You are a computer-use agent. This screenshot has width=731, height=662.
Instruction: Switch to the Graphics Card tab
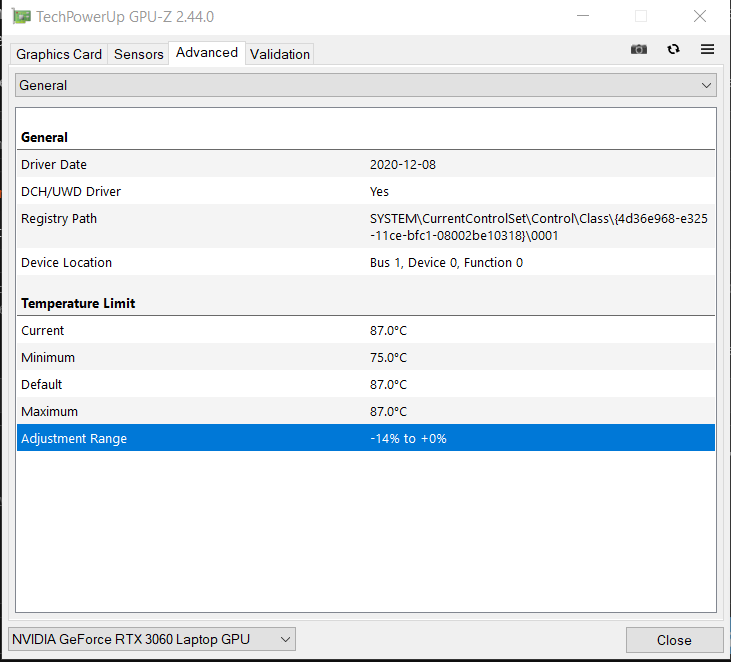59,54
